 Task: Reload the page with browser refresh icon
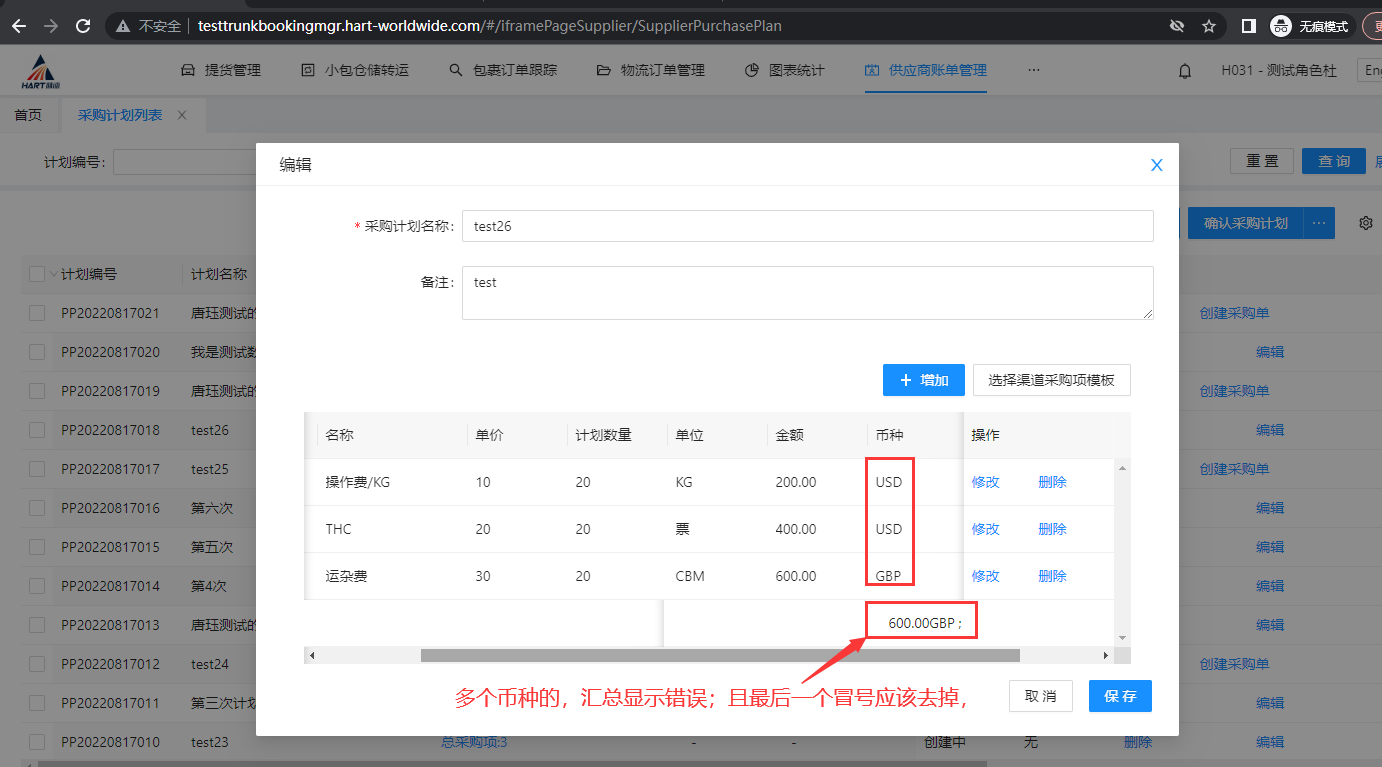(83, 26)
